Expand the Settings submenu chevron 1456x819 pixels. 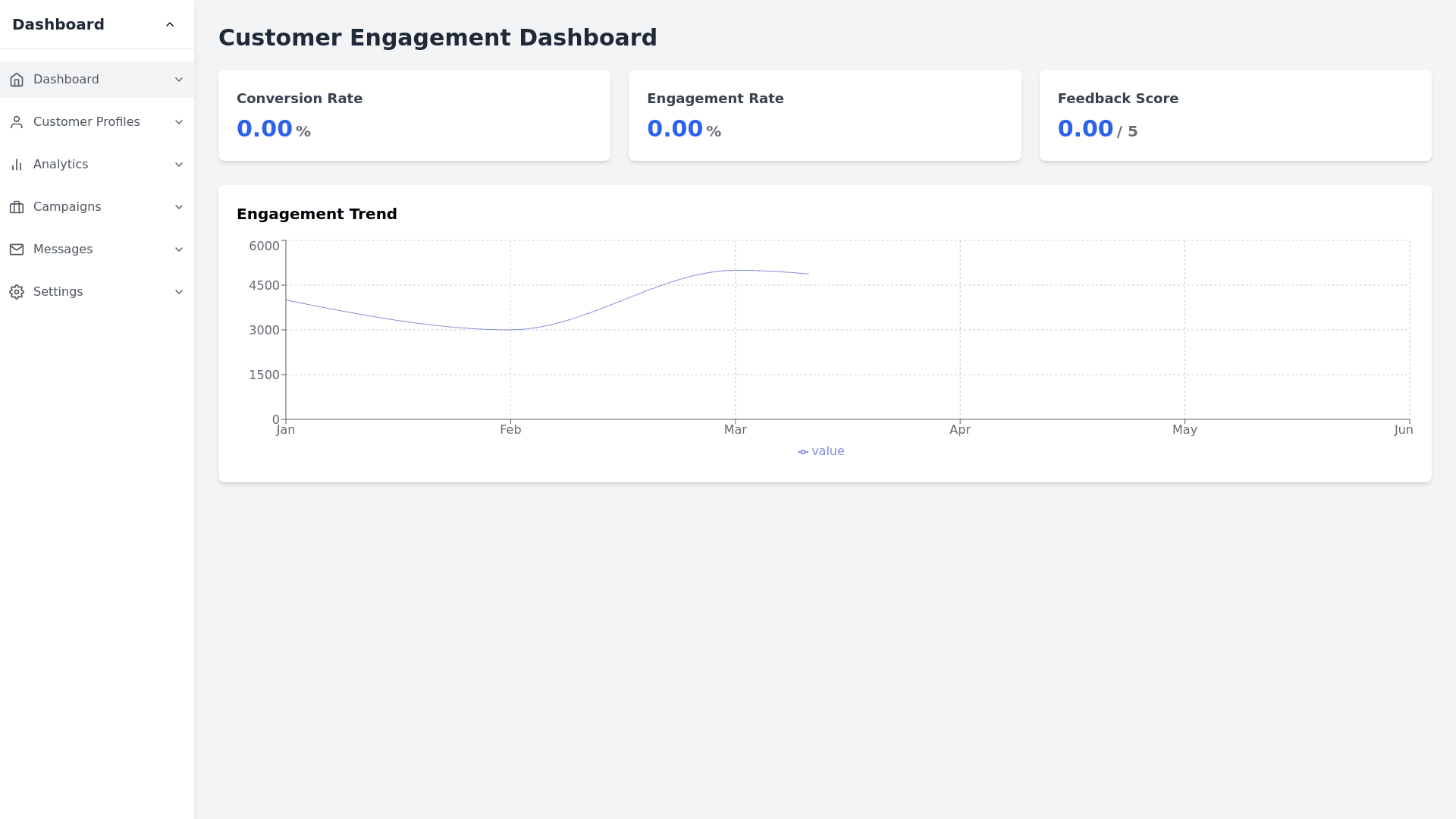(179, 292)
